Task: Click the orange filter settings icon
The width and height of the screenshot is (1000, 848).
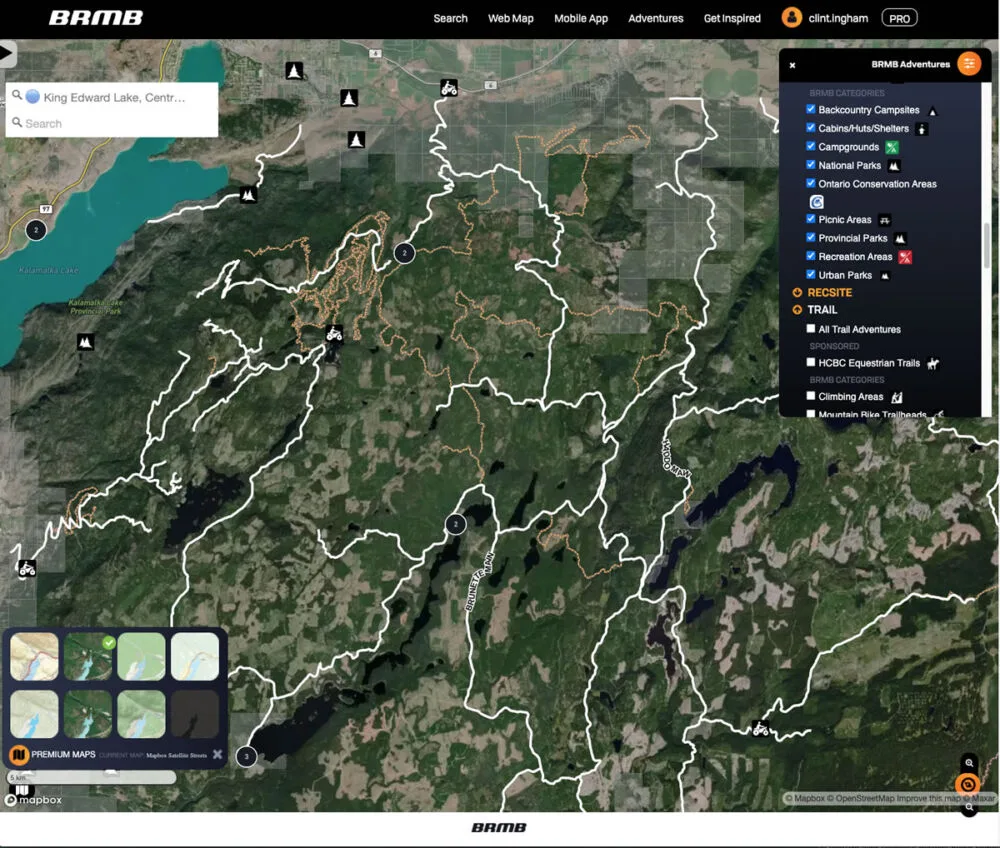Action: coord(968,64)
